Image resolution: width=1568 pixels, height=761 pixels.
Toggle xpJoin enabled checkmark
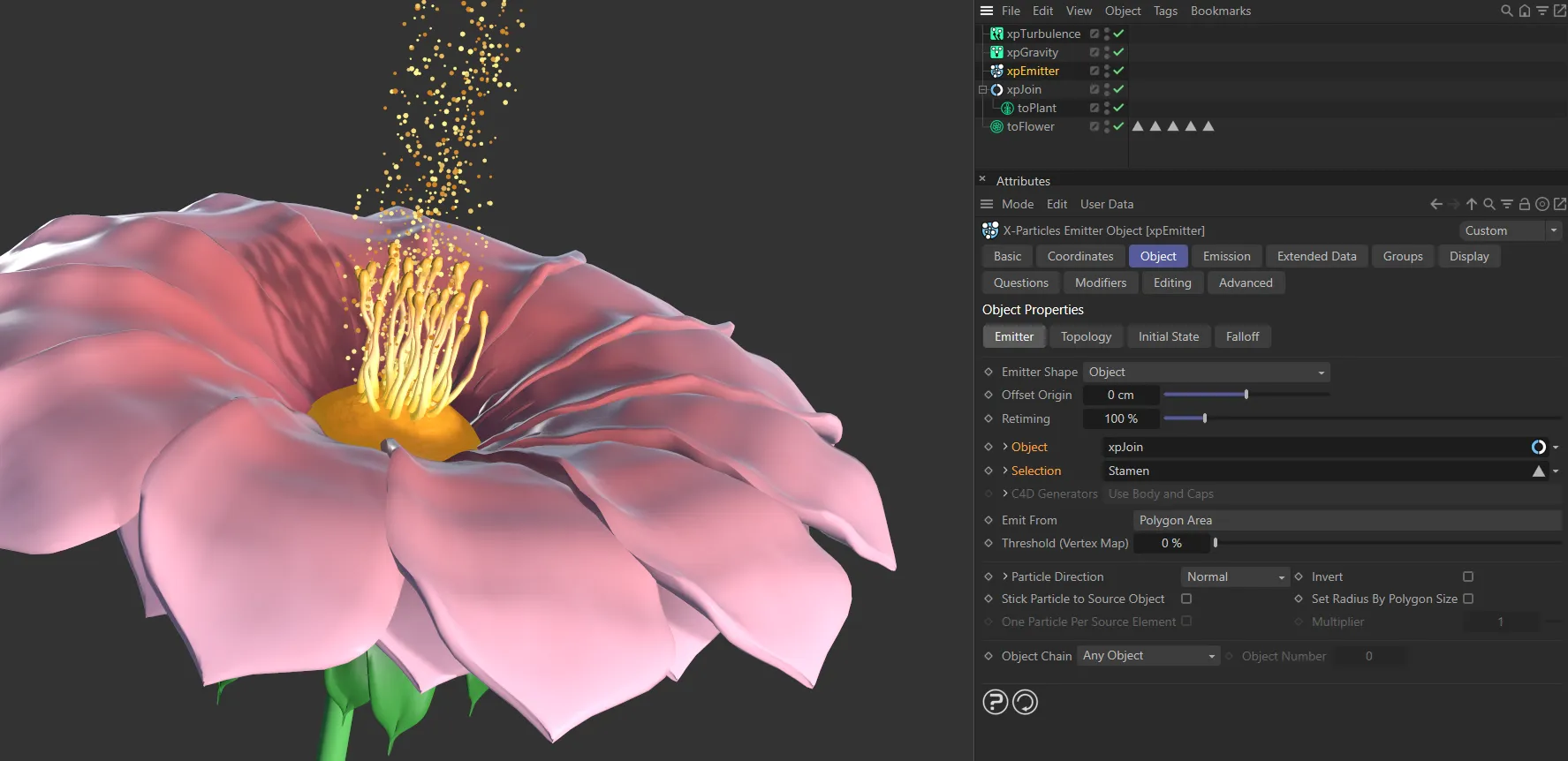point(1119,89)
